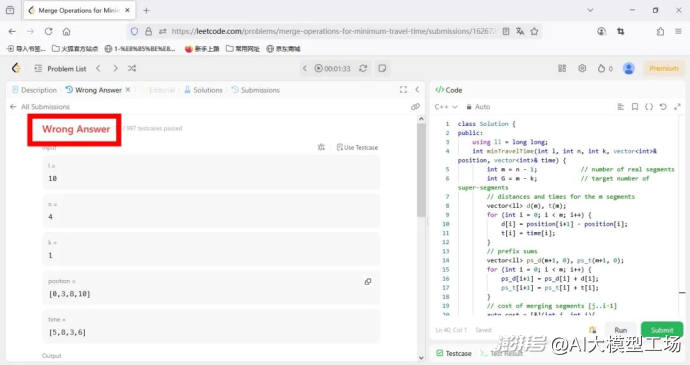Go back to All Submissions
The height and width of the screenshot is (365, 690).
click(40, 107)
